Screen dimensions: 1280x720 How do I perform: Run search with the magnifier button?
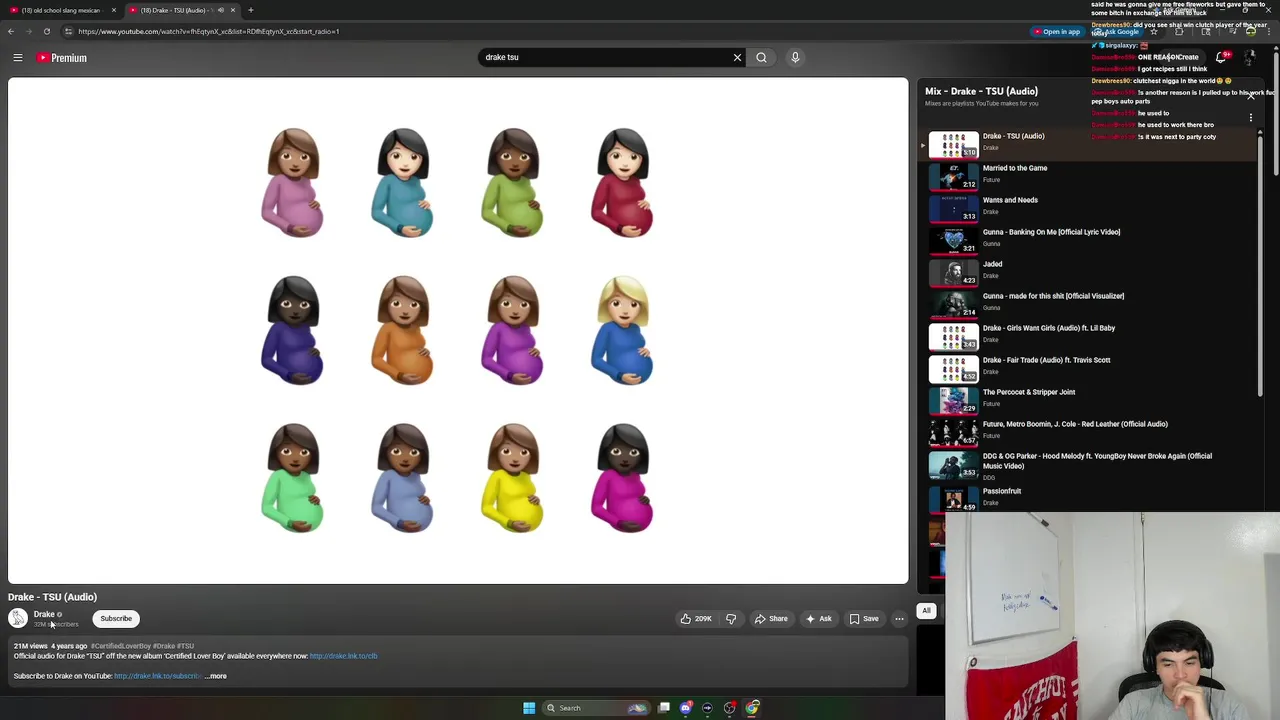761,57
